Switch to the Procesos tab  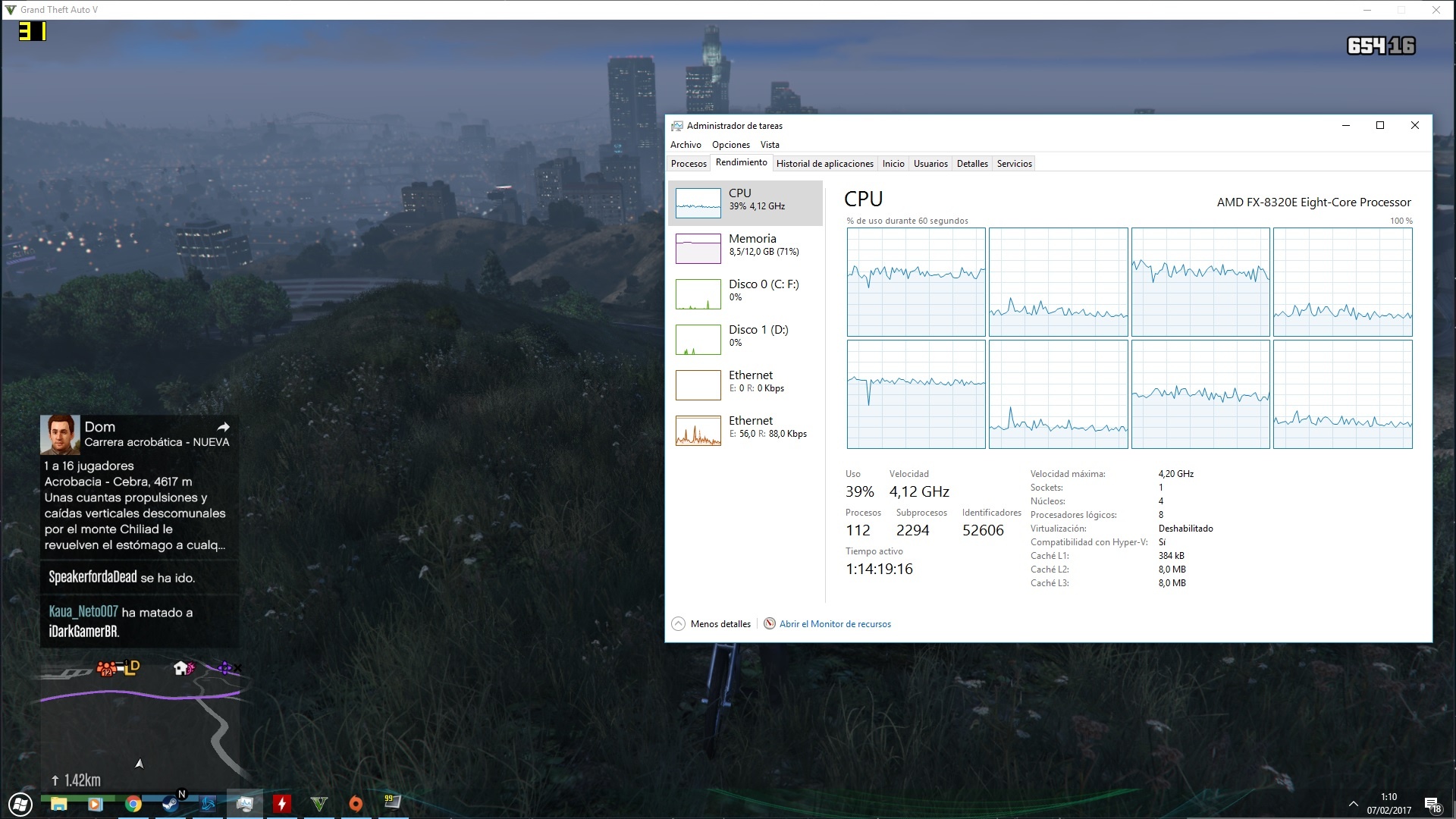689,164
